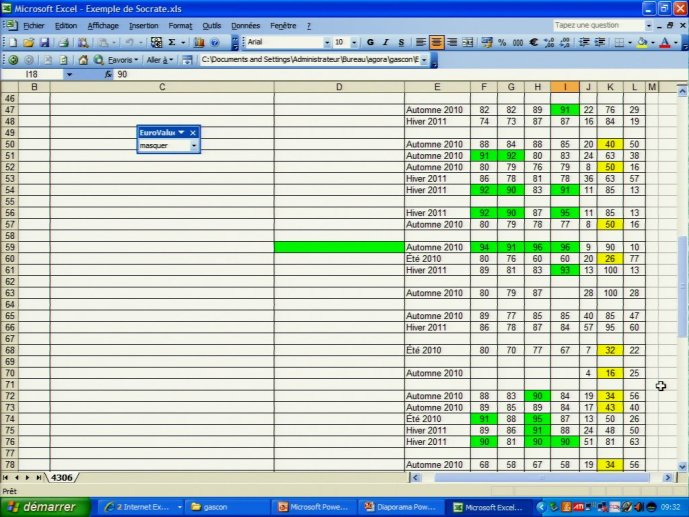This screenshot has width=689, height=517.
Task: Open the Fichier menu
Action: tap(33, 26)
